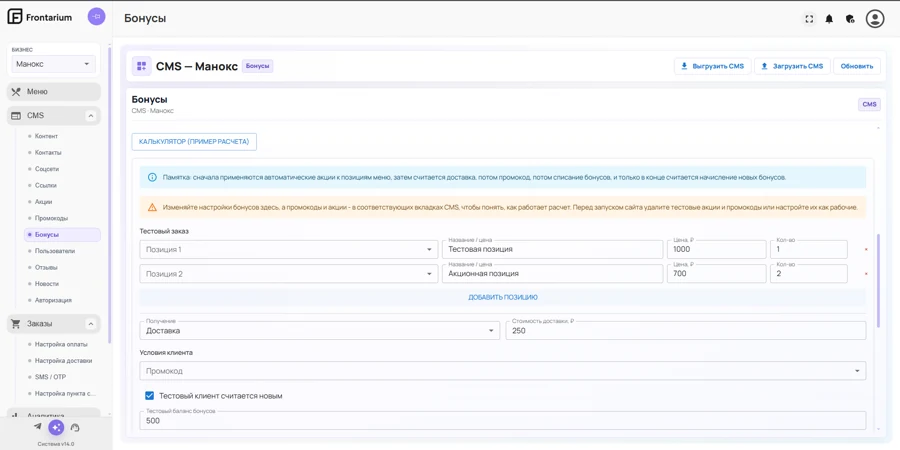This screenshot has height=450, width=900.
Task: Open Пользователи sidebar item
Action: [55, 251]
